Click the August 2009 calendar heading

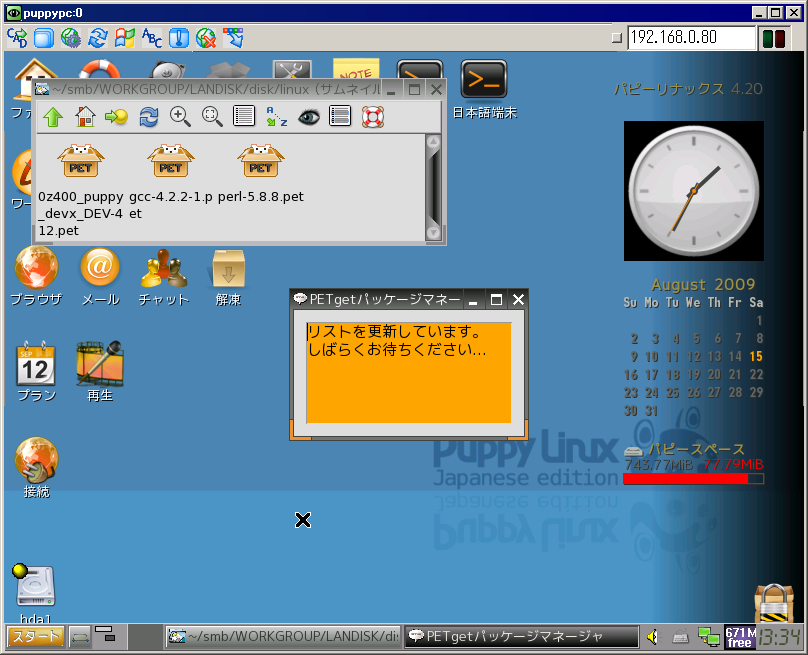pos(703,284)
